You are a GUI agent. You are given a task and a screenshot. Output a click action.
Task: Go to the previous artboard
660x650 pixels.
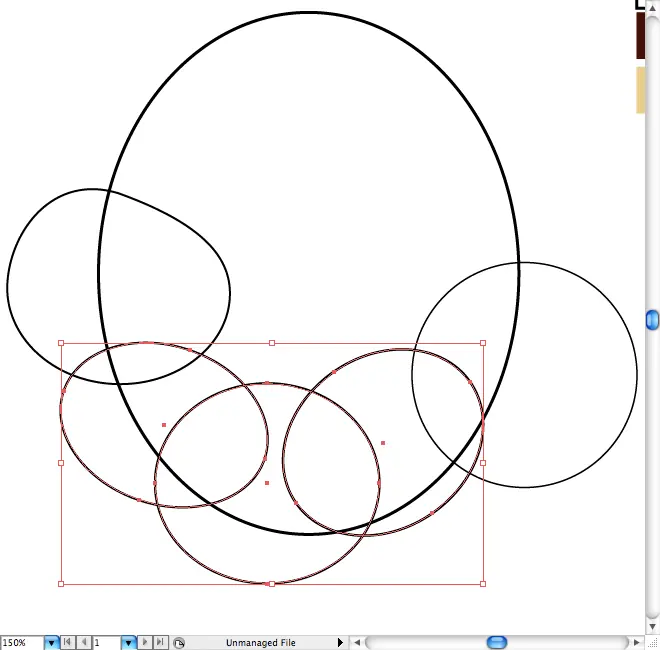(x=84, y=642)
